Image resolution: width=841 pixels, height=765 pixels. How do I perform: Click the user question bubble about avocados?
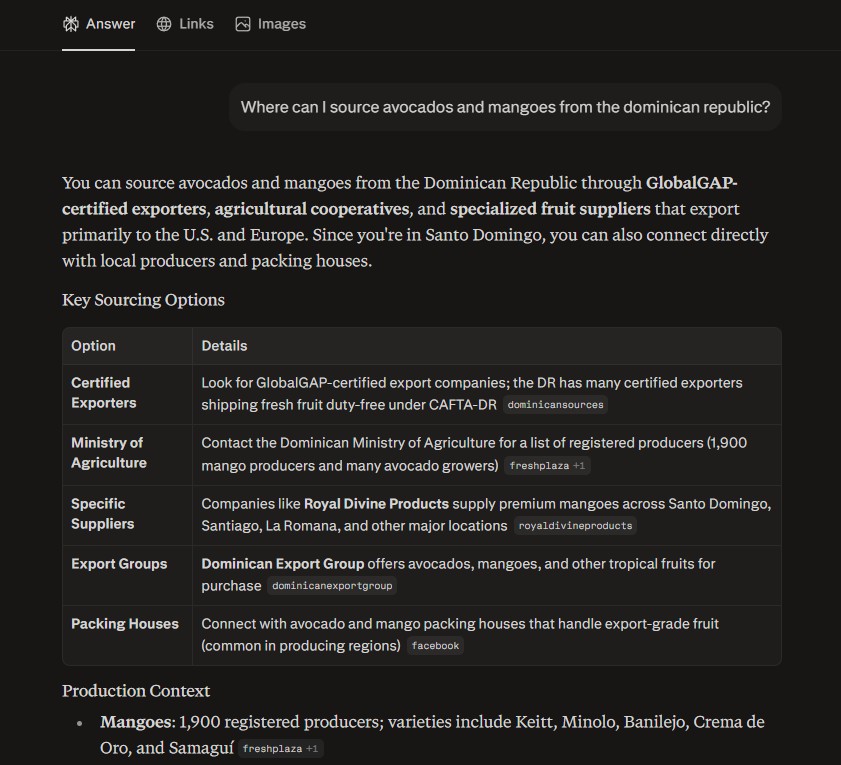(505, 107)
